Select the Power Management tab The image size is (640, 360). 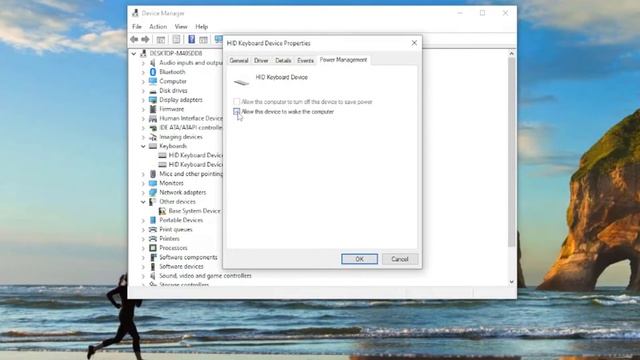(x=343, y=60)
